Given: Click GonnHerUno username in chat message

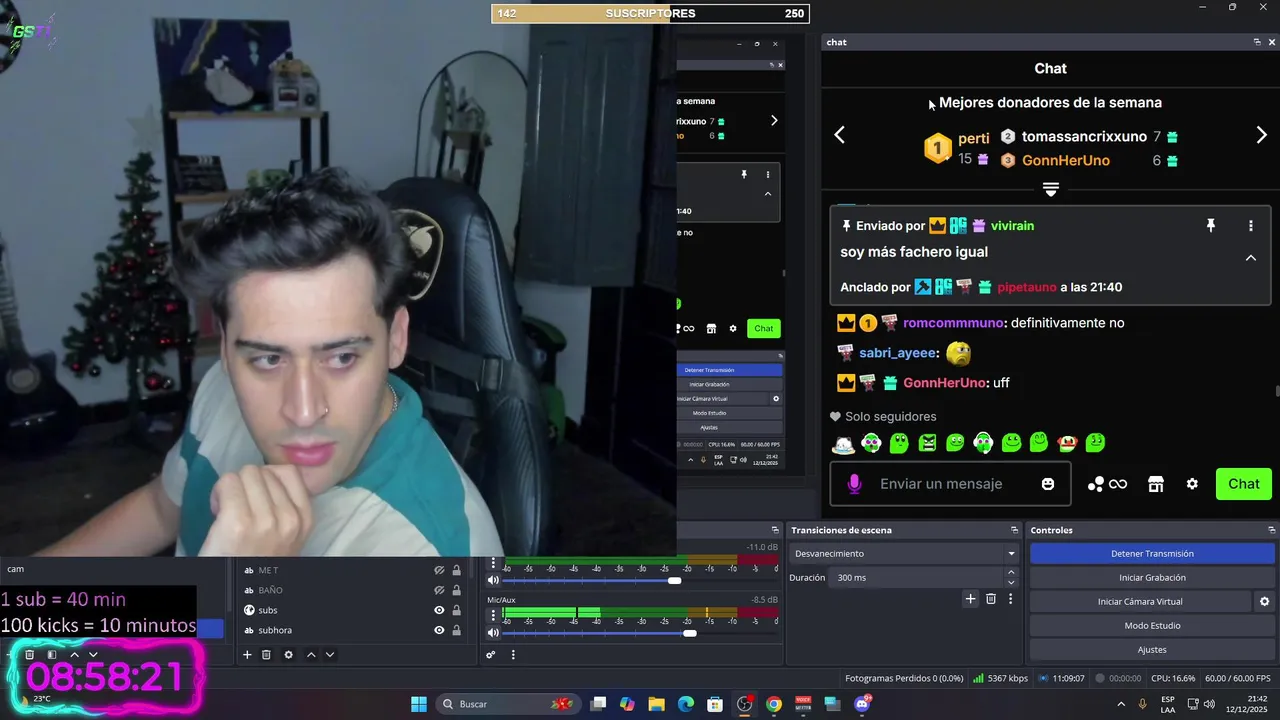Looking at the screenshot, I should [945, 383].
